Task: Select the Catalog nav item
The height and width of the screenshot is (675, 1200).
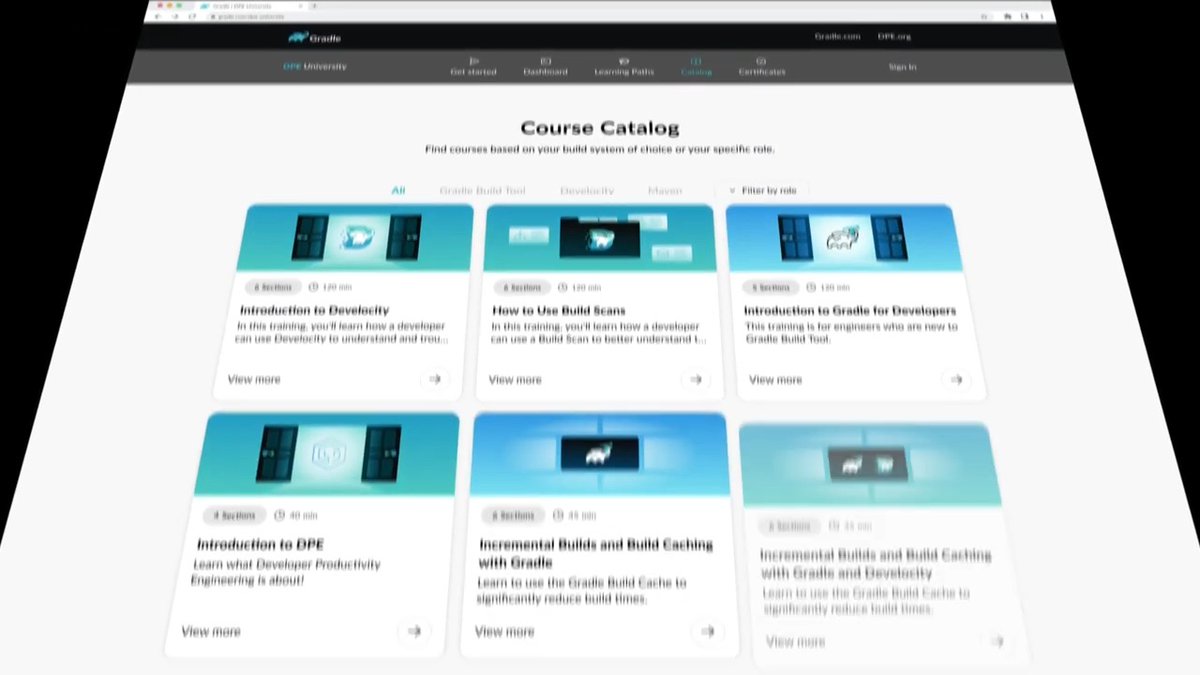Action: point(696,67)
